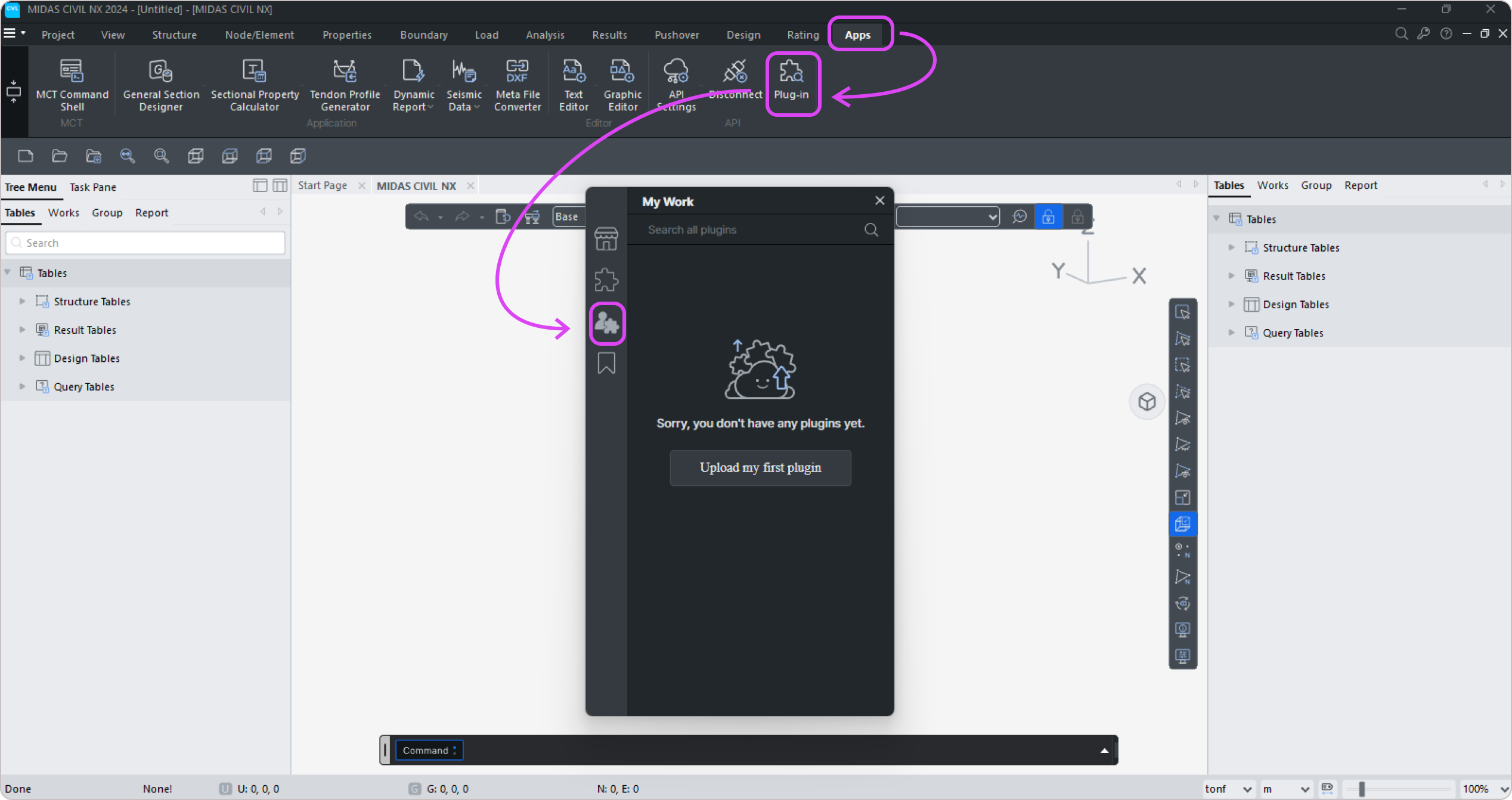Select Design Tables in the left tree
This screenshot has width=1512, height=800.
[87, 359]
